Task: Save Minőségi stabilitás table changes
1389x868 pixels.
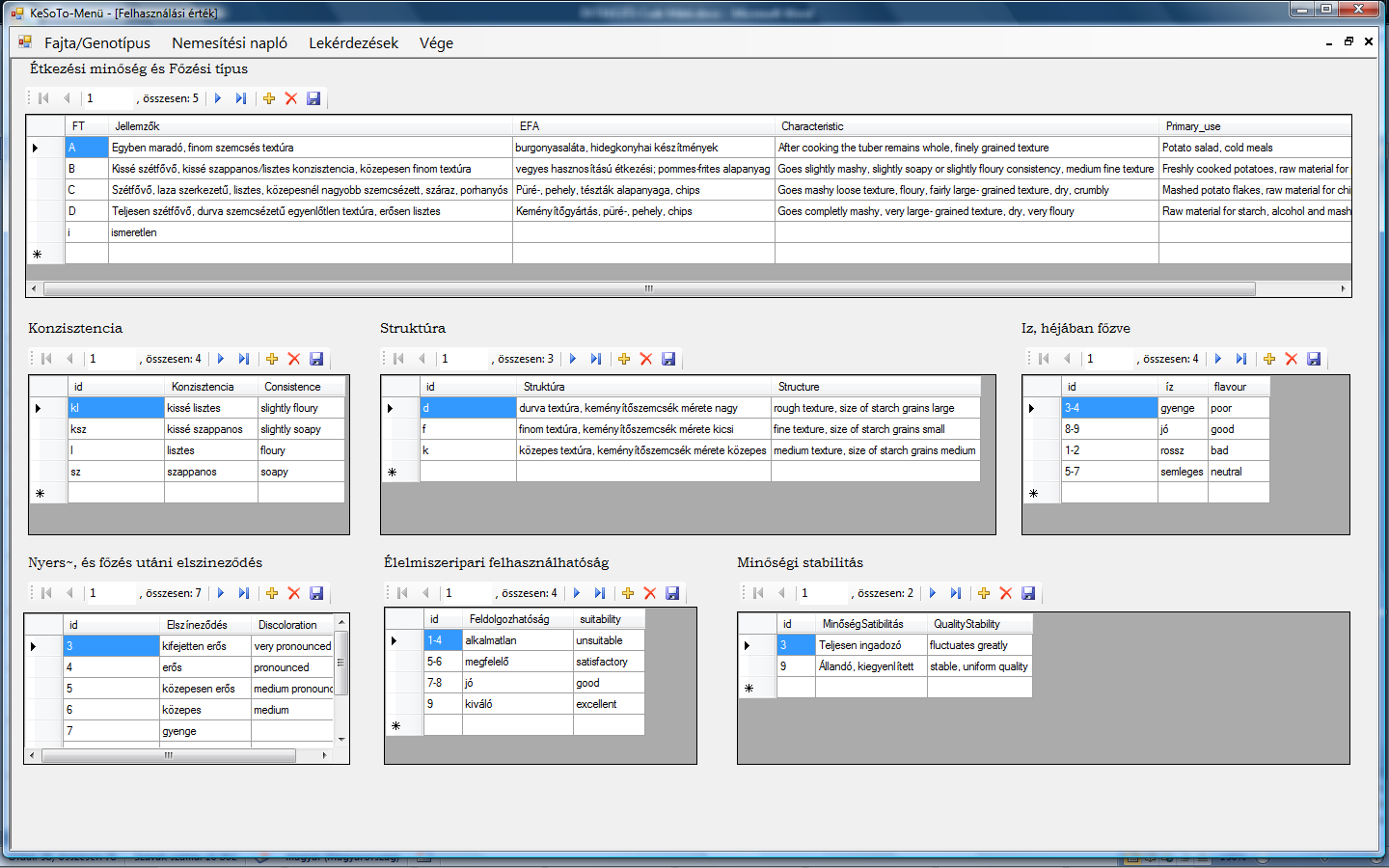Action: click(1028, 593)
